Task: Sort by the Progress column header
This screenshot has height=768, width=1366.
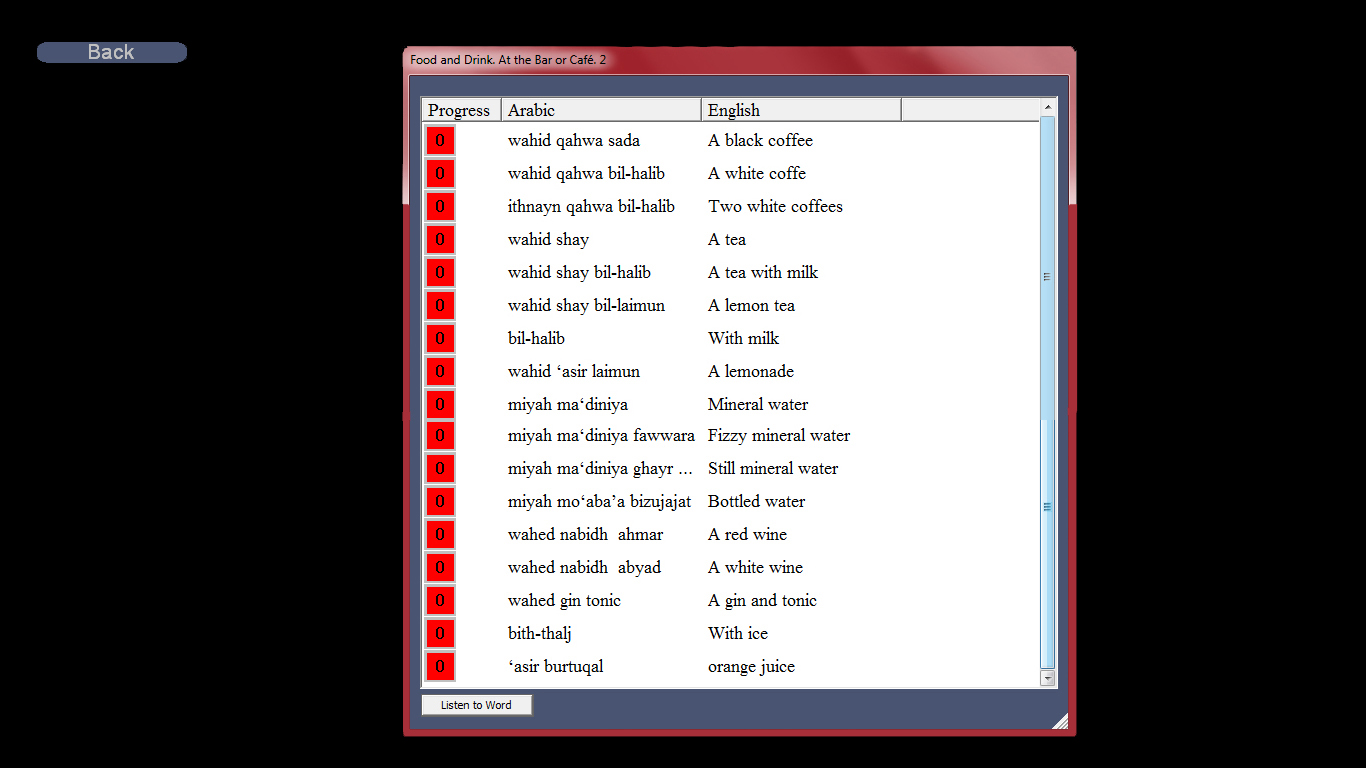Action: click(x=461, y=110)
